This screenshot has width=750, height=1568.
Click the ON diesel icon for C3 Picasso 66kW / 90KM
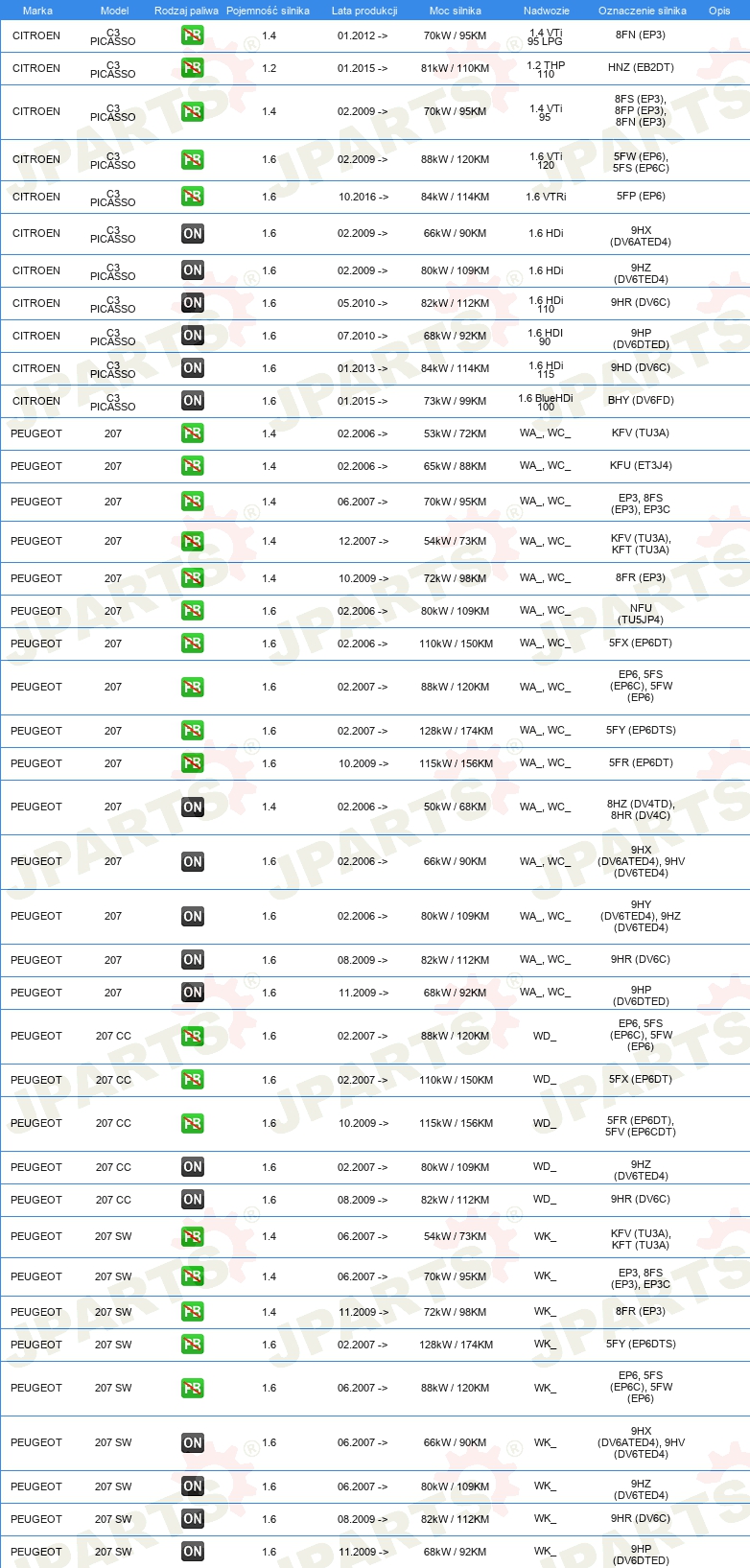192,233
